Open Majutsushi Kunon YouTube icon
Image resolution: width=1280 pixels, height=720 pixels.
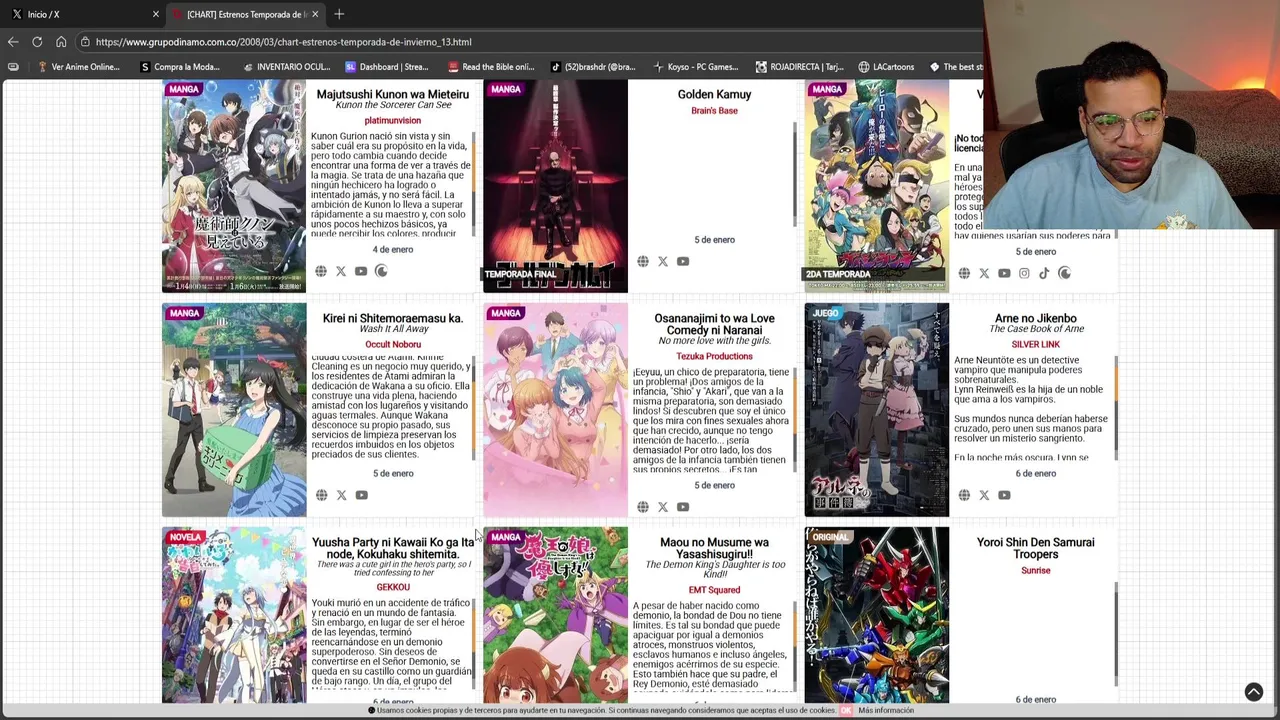361,271
